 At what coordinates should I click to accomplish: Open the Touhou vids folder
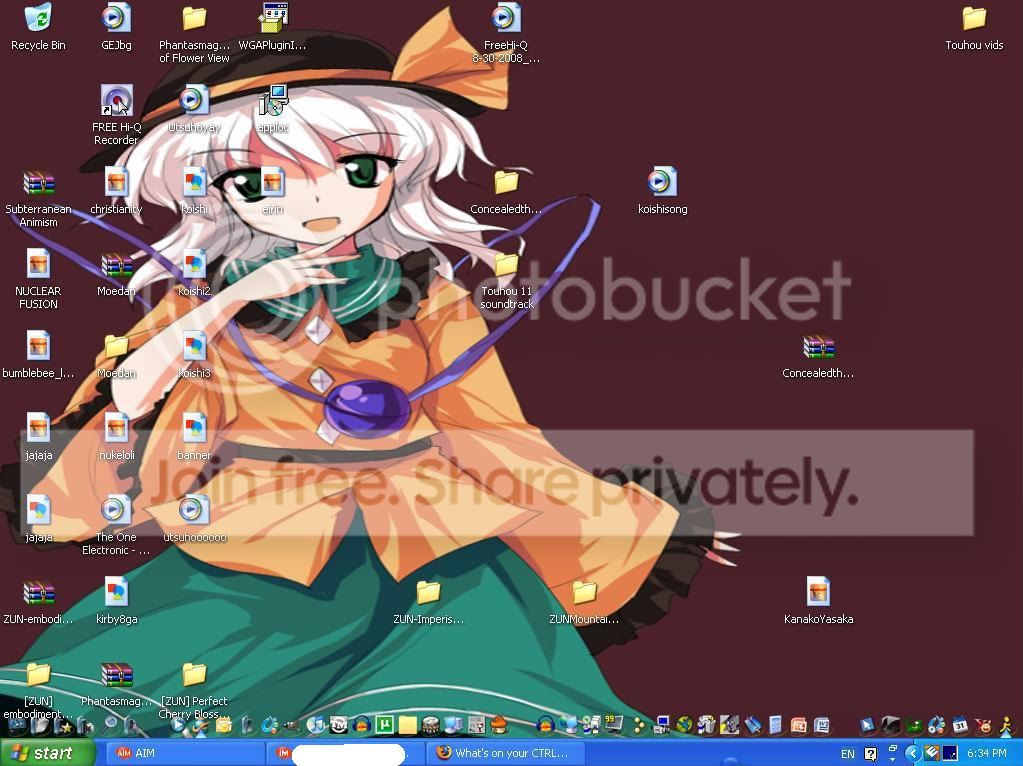click(x=974, y=20)
